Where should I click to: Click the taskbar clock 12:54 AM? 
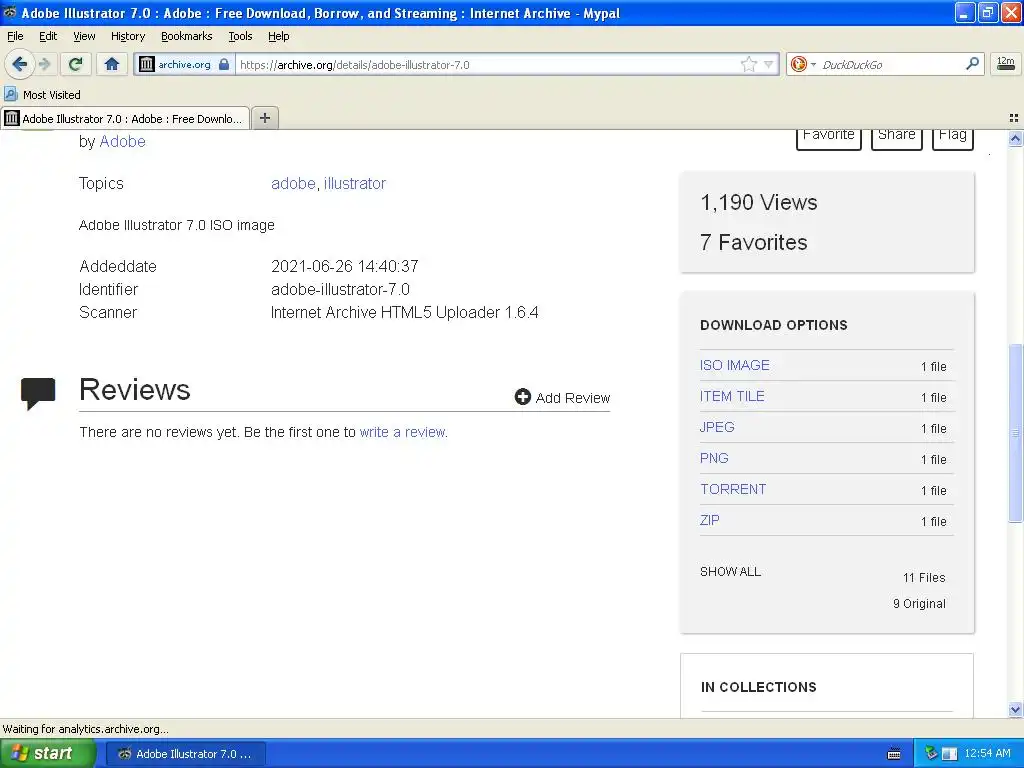(x=987, y=754)
